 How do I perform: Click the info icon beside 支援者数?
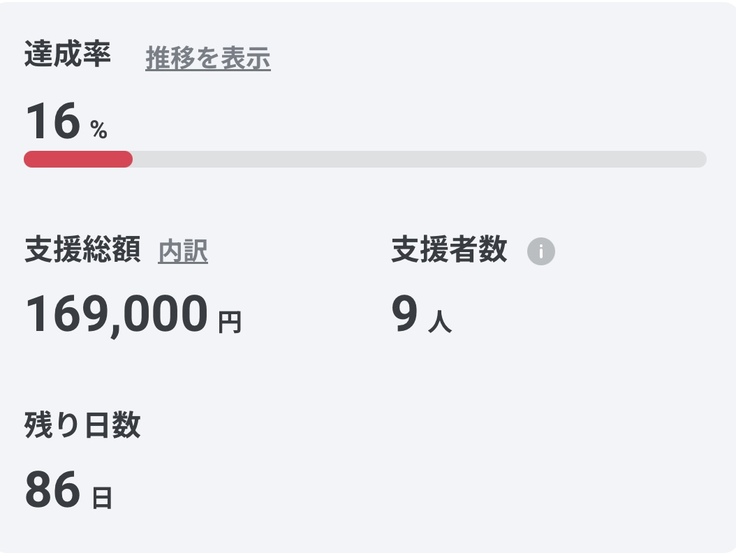tap(541, 251)
